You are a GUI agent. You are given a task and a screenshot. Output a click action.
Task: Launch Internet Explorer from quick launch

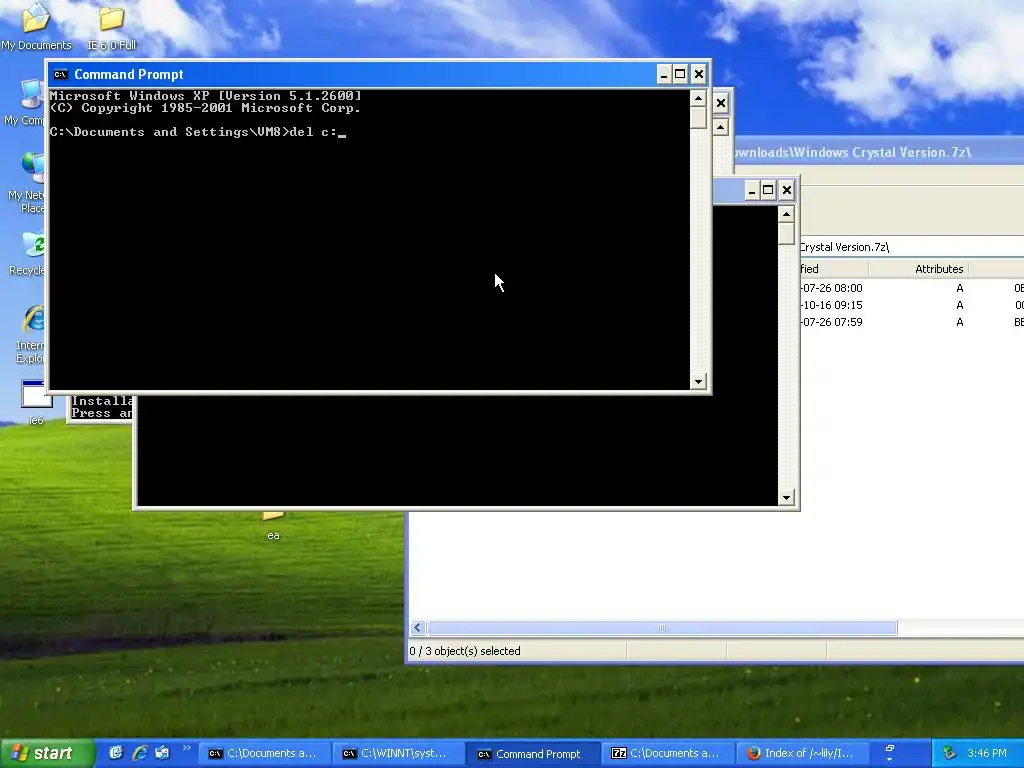coord(139,753)
